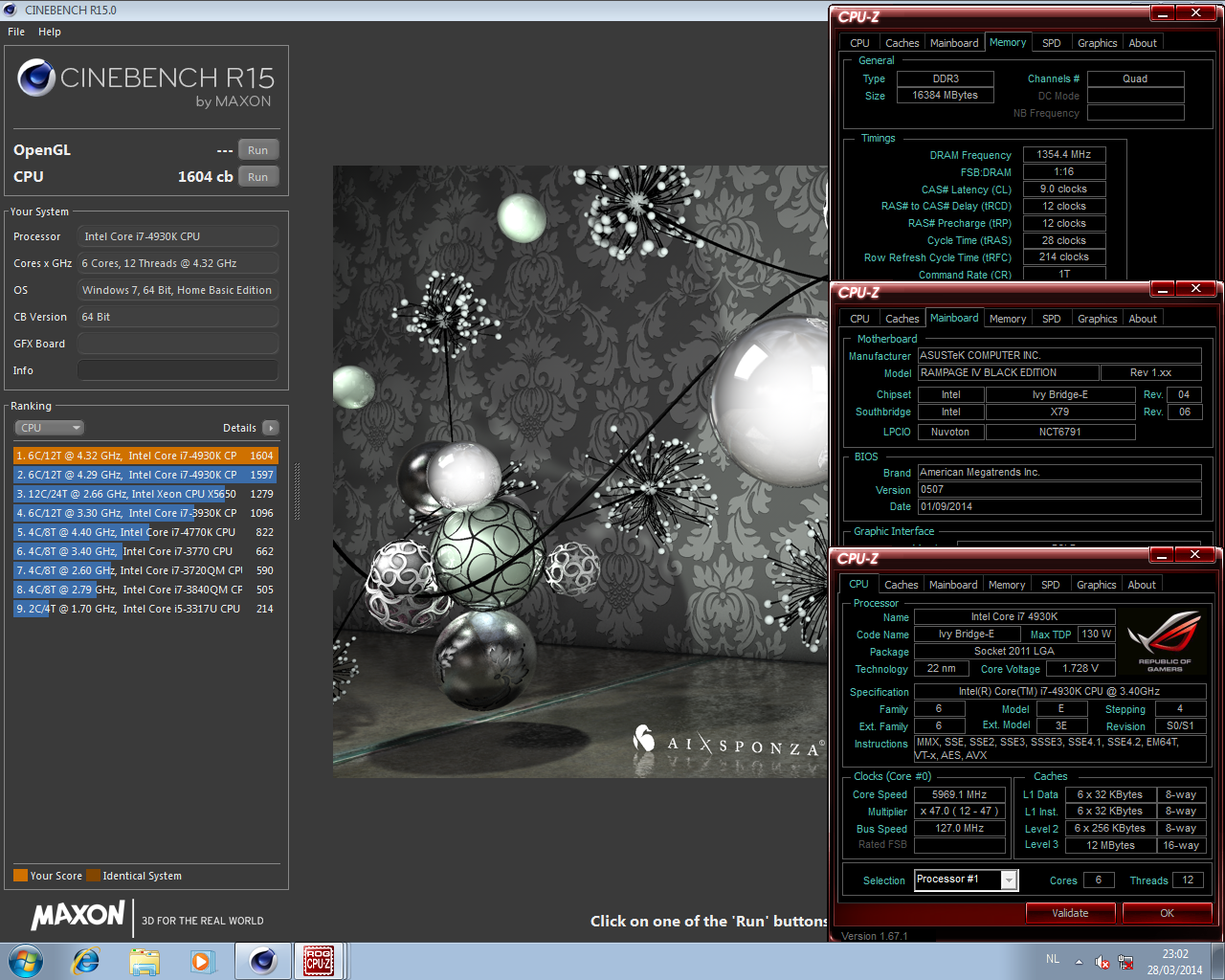Screen dimensions: 1225x980
Task: Select the i7-3930K ranking row
Action: point(145,513)
